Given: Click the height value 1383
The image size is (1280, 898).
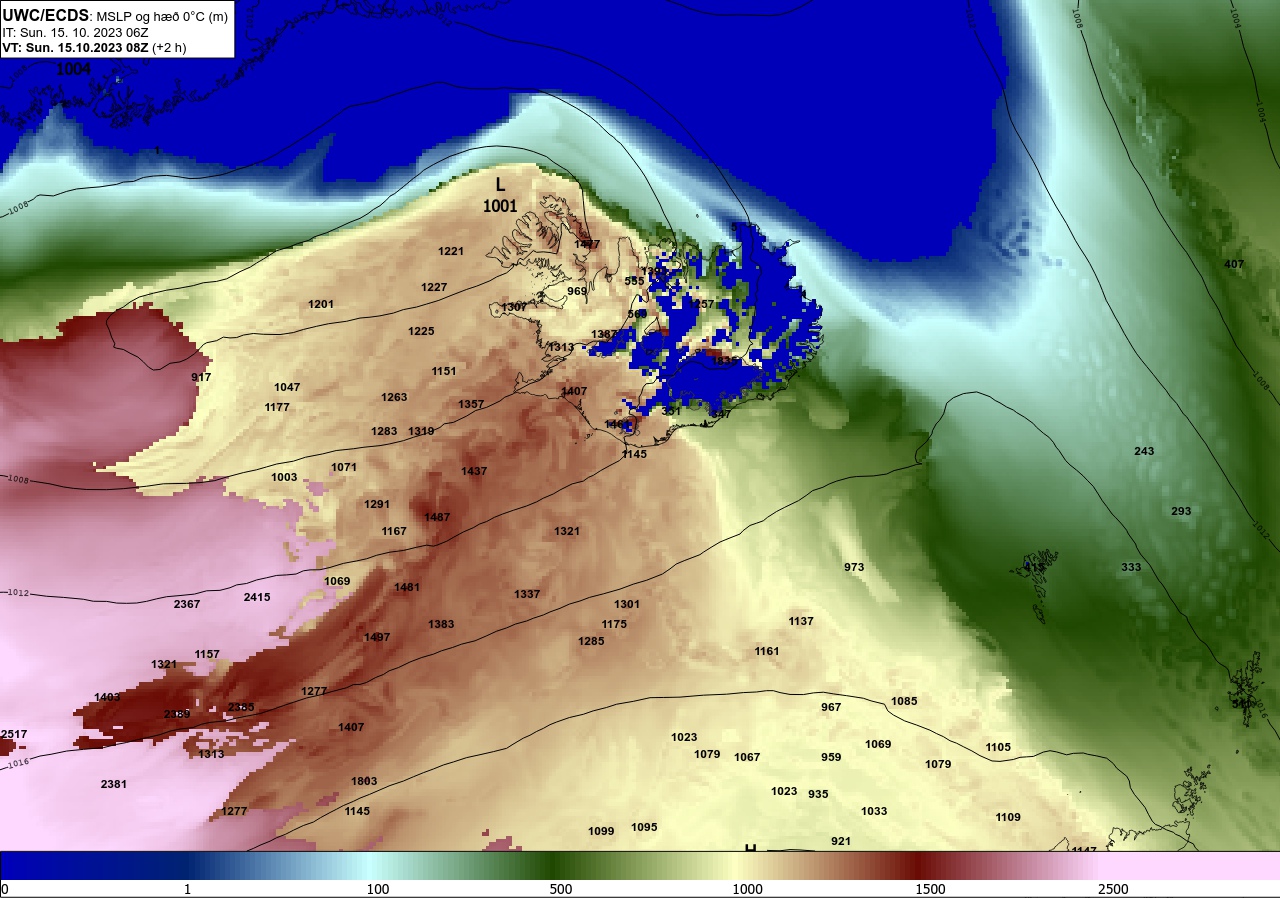Looking at the screenshot, I should pos(441,624).
